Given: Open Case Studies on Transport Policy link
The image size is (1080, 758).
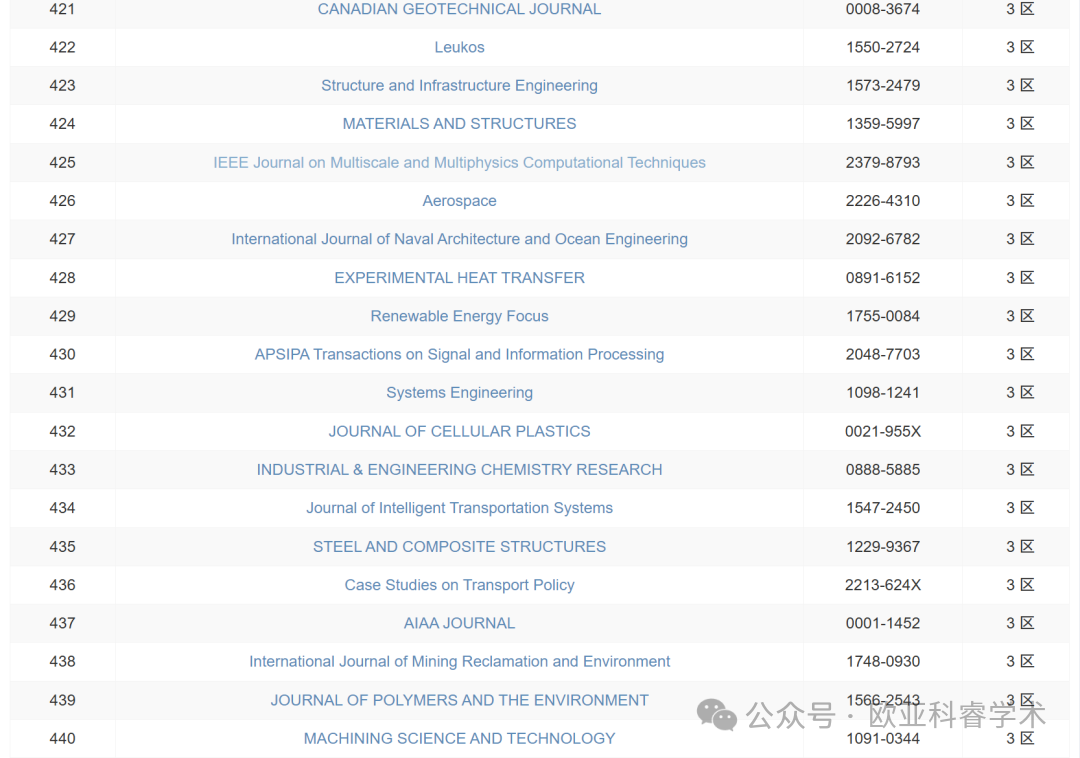Looking at the screenshot, I should tap(459, 585).
